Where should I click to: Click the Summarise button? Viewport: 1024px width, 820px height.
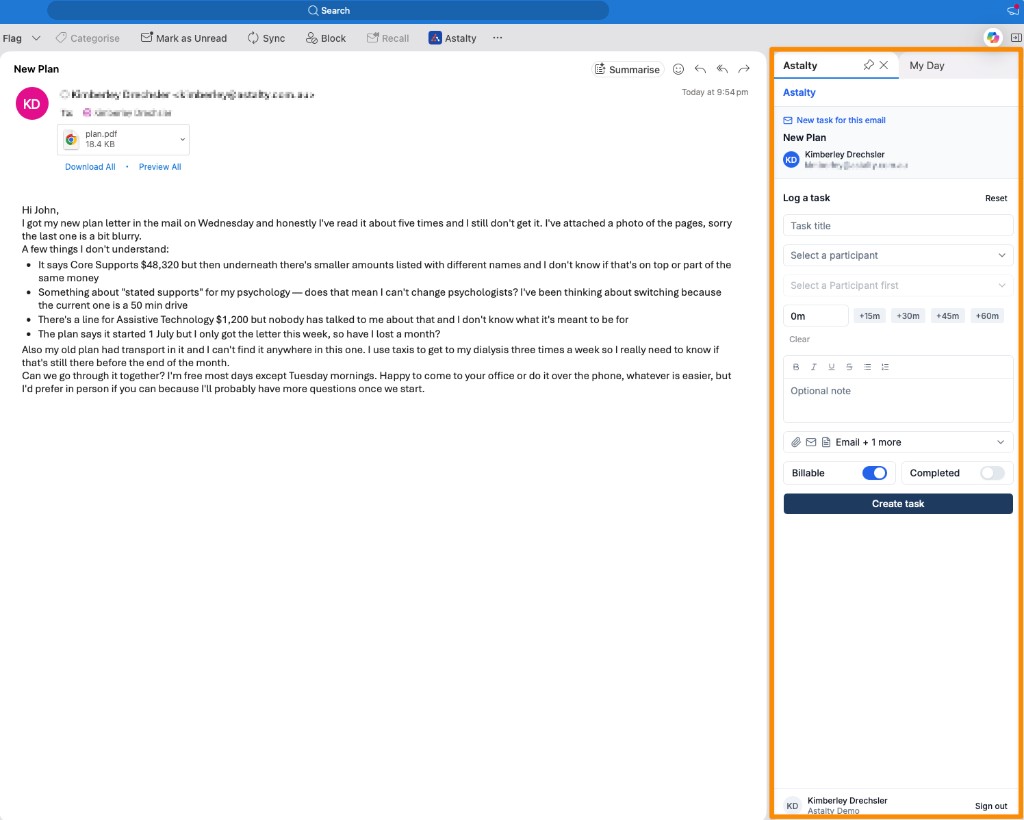pyautogui.click(x=628, y=69)
